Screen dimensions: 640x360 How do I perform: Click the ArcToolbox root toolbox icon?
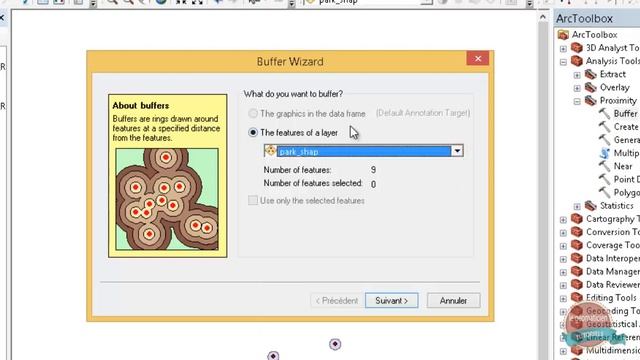[x=563, y=35]
